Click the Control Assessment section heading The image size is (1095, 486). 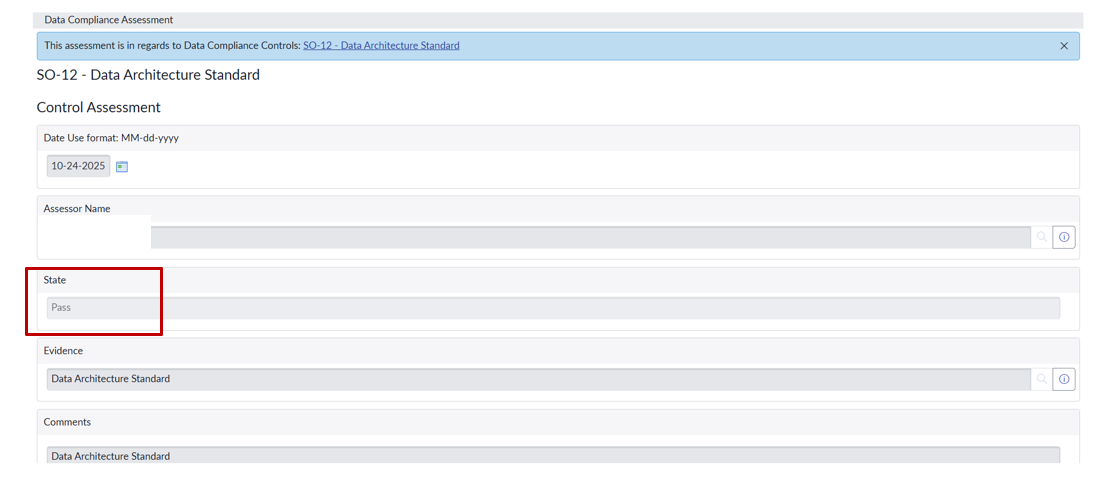[x=99, y=107]
